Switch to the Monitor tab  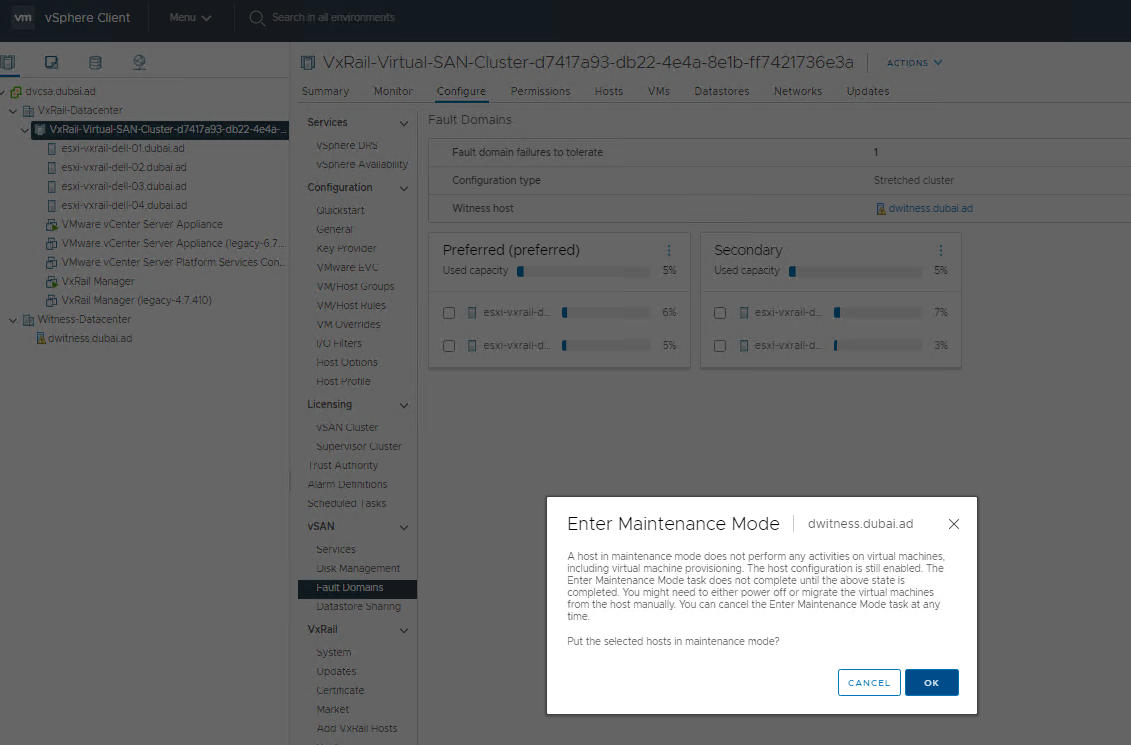pyautogui.click(x=393, y=92)
